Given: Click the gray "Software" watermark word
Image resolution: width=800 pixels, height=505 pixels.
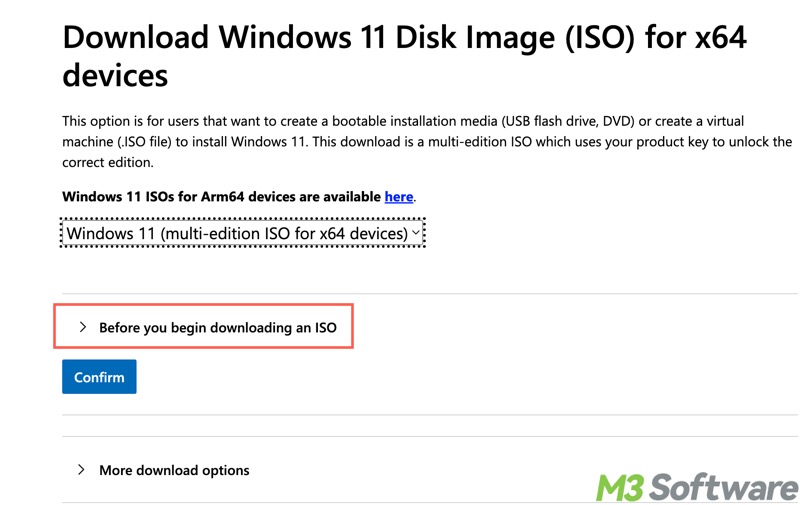Looking at the screenshot, I should point(724,487).
